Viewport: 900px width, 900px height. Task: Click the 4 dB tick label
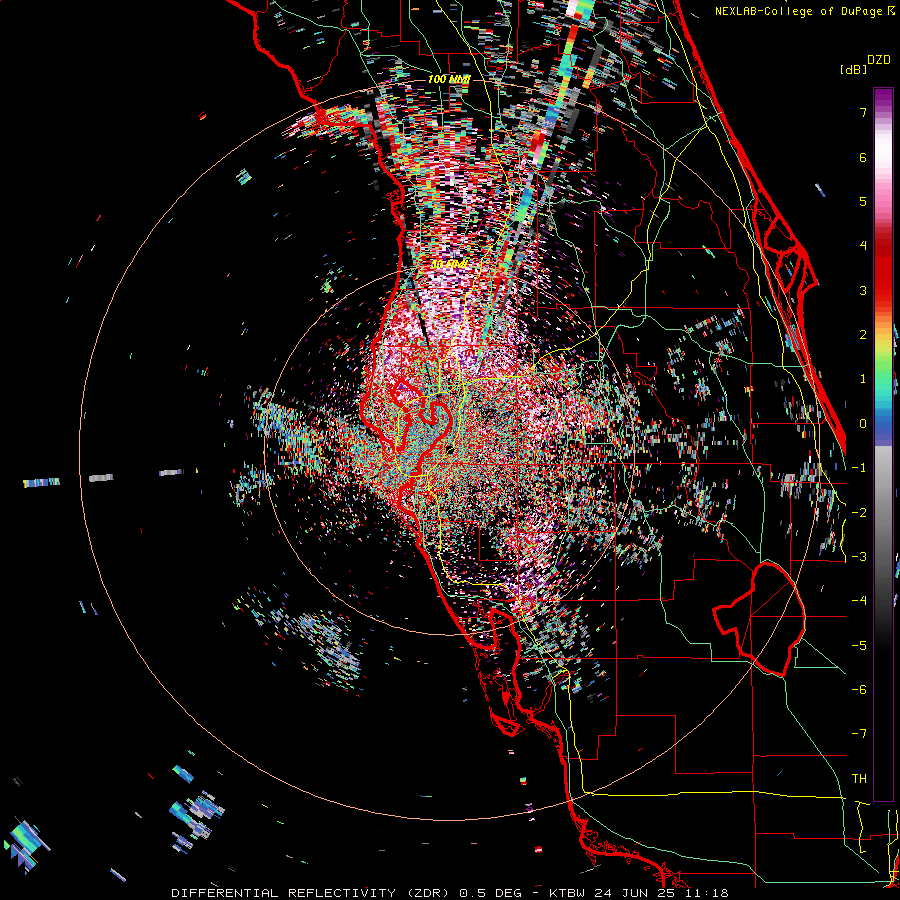click(863, 246)
